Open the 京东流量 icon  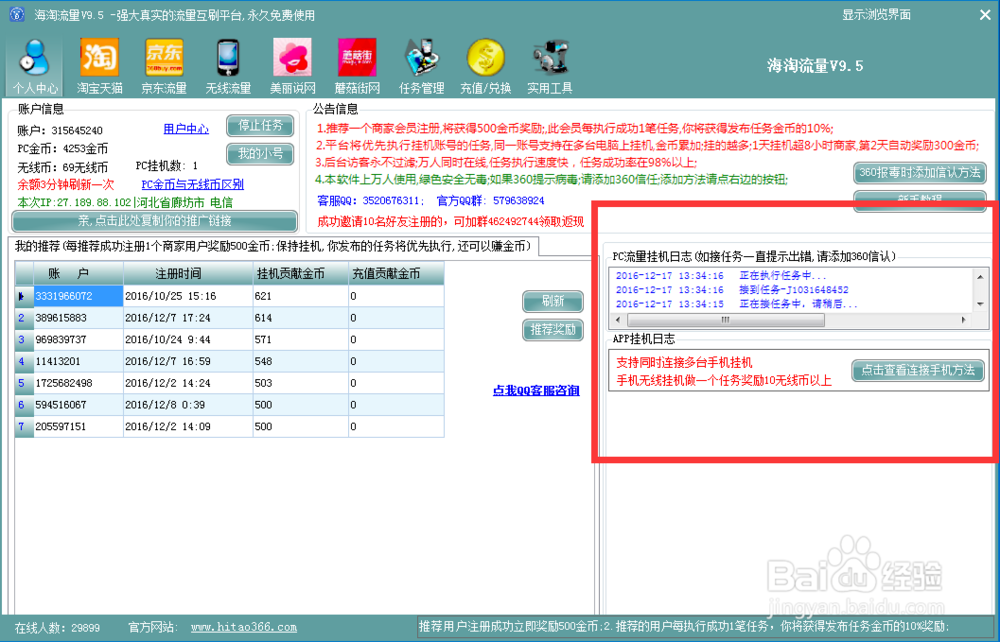pos(164,66)
